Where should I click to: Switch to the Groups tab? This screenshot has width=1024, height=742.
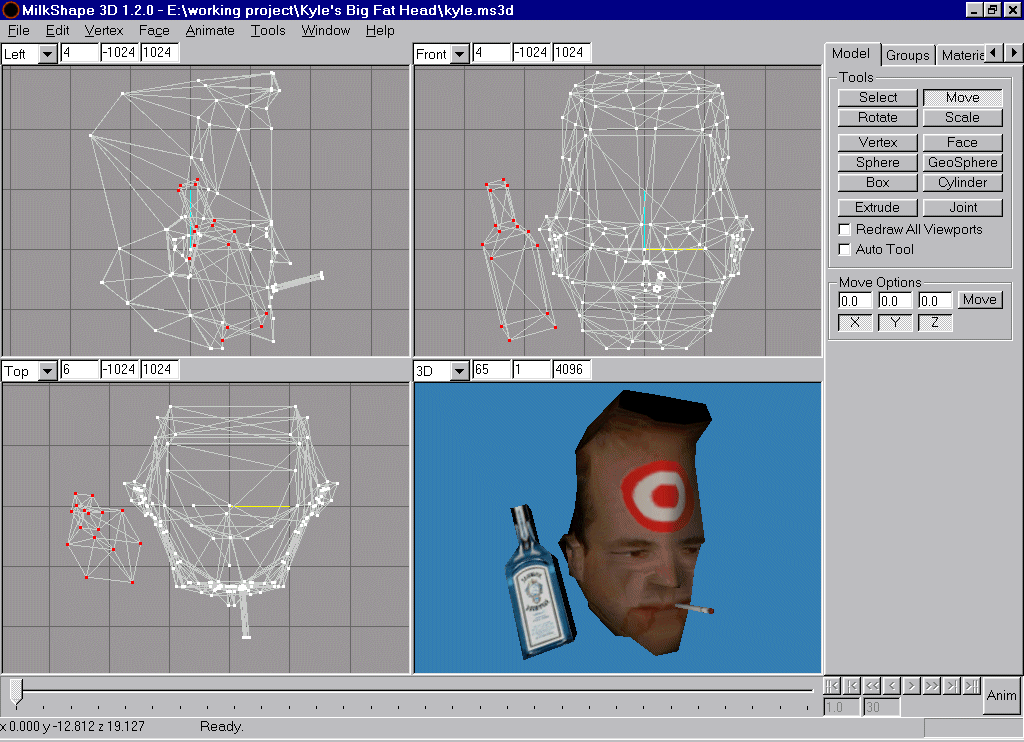pos(907,55)
